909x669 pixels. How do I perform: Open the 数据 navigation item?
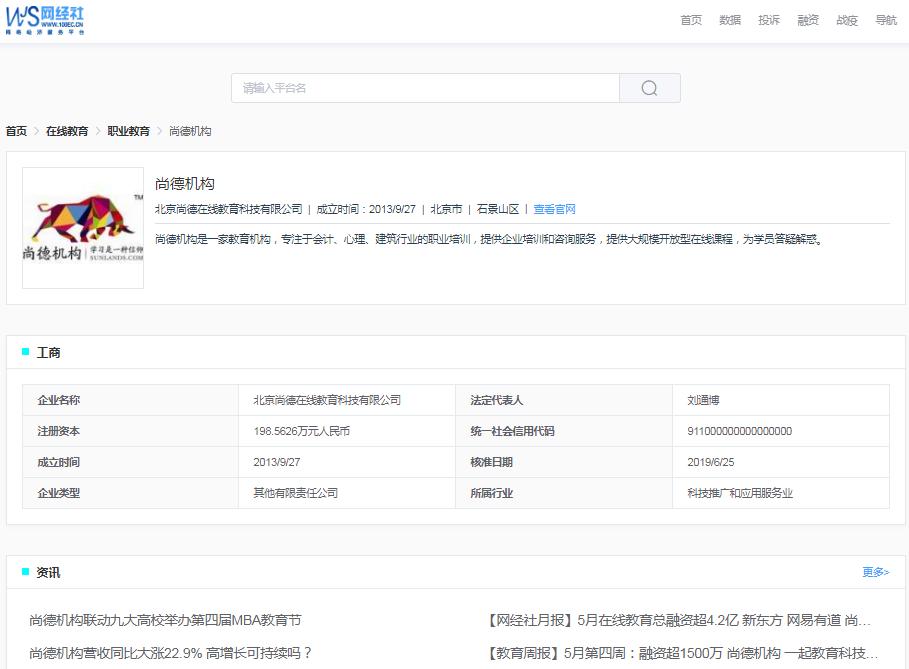(x=729, y=19)
